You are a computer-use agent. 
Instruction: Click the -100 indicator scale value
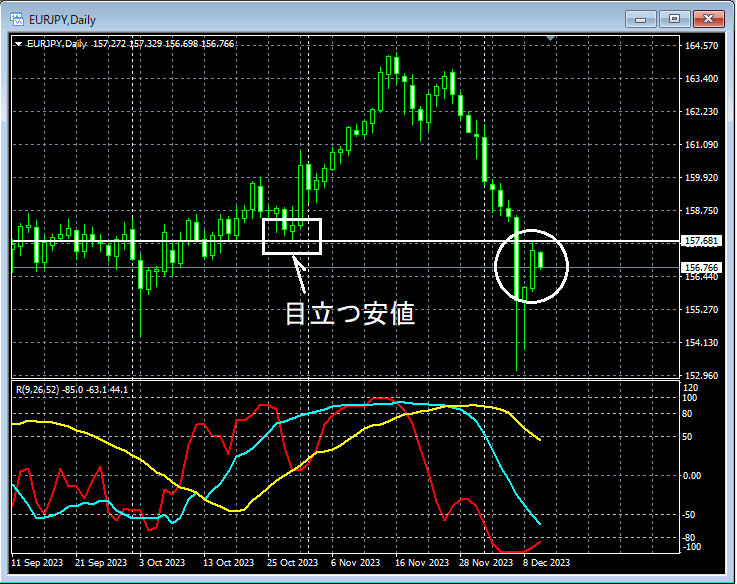click(x=691, y=546)
